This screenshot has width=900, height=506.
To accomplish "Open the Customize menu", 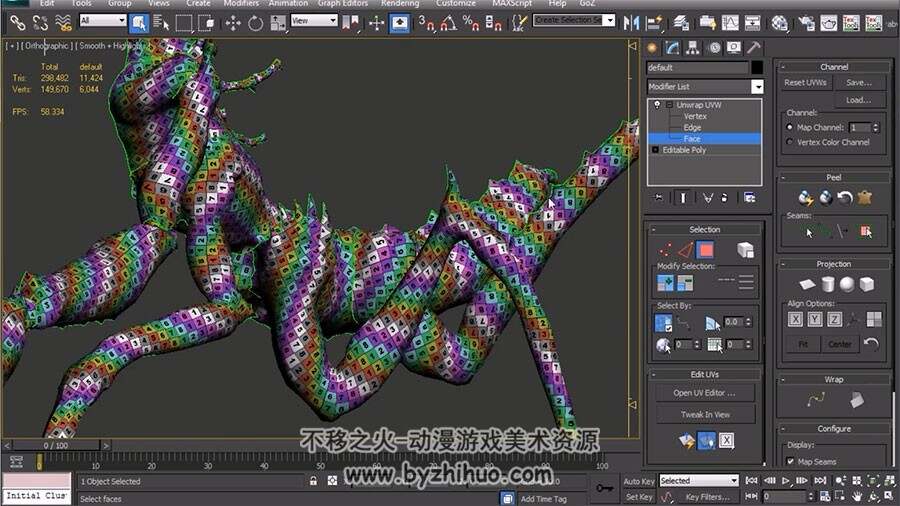I will coord(456,3).
